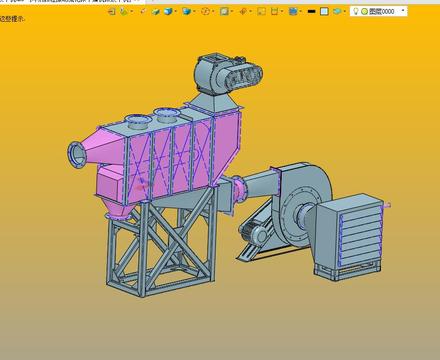Image resolution: width=440 pixels, height=360 pixels.
Task: Click the gray square section icon
Action: [224, 12]
